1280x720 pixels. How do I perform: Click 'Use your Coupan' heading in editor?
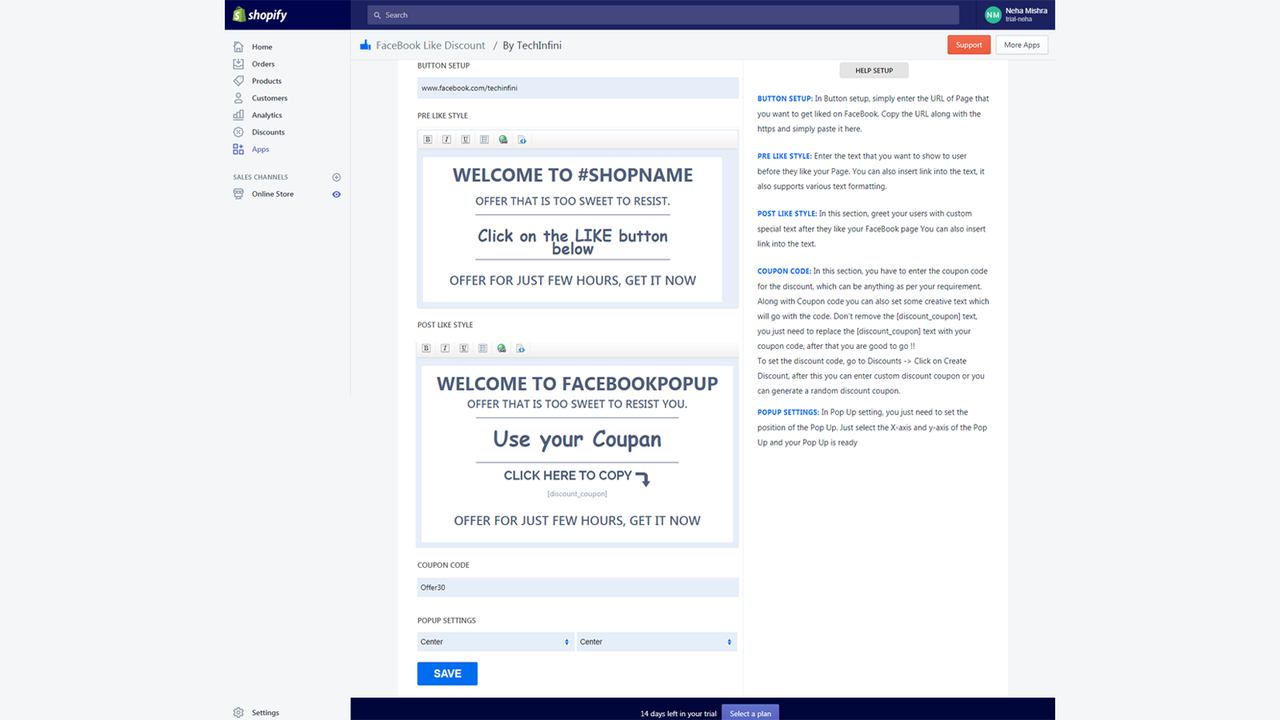coord(577,439)
